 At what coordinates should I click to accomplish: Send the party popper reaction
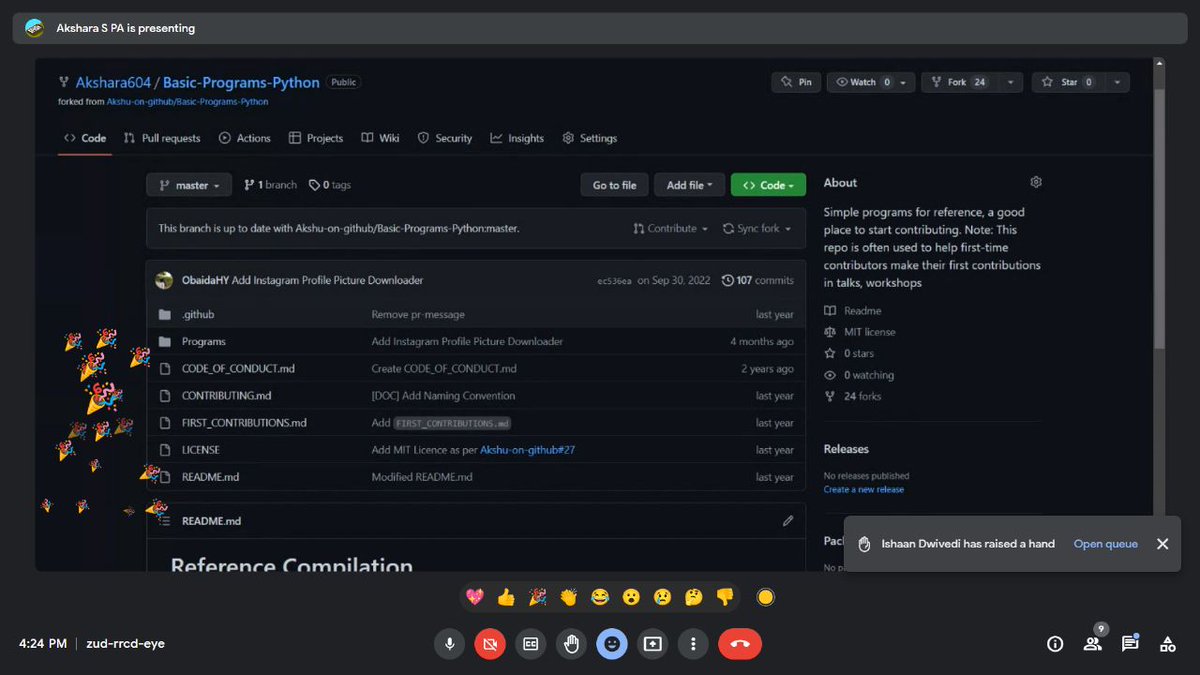(538, 598)
